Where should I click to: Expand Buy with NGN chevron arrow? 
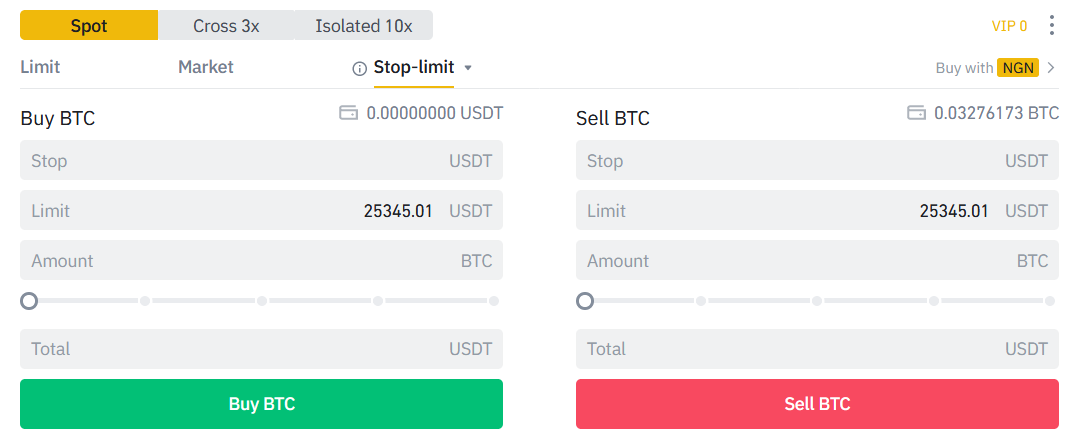click(x=1051, y=68)
